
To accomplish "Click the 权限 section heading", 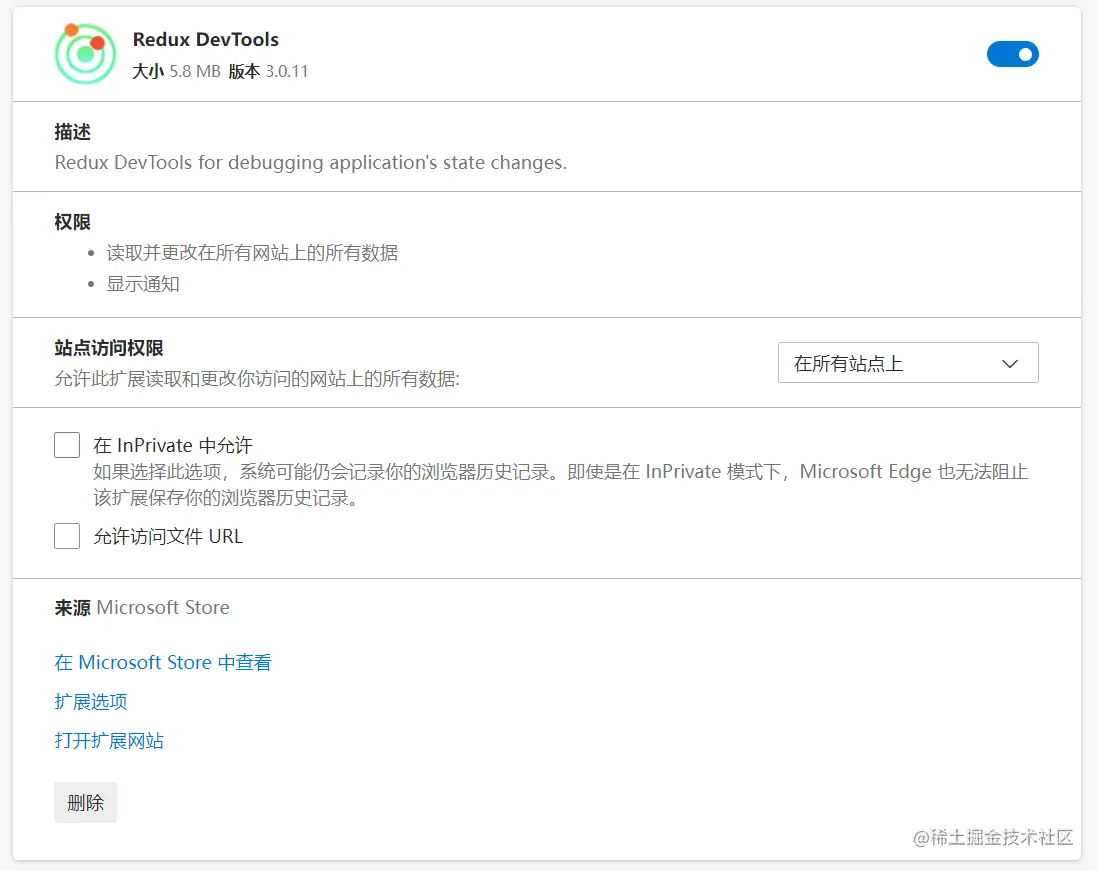I will 73,222.
